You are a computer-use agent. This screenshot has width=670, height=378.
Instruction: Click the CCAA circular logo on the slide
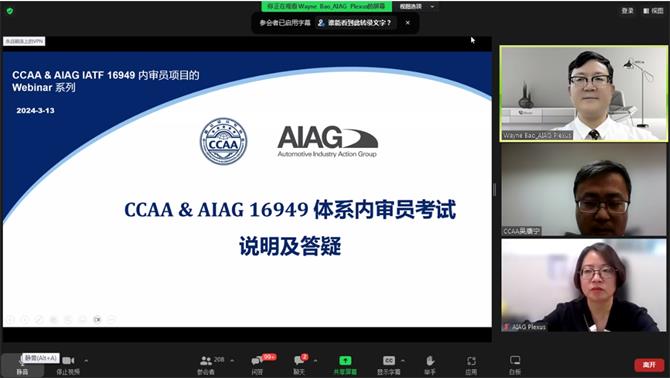(x=223, y=141)
